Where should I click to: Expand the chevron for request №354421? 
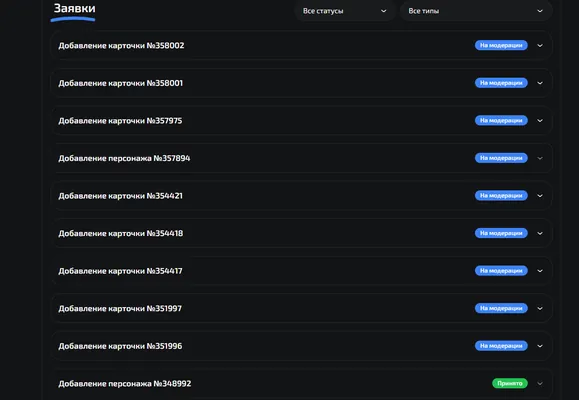point(540,196)
